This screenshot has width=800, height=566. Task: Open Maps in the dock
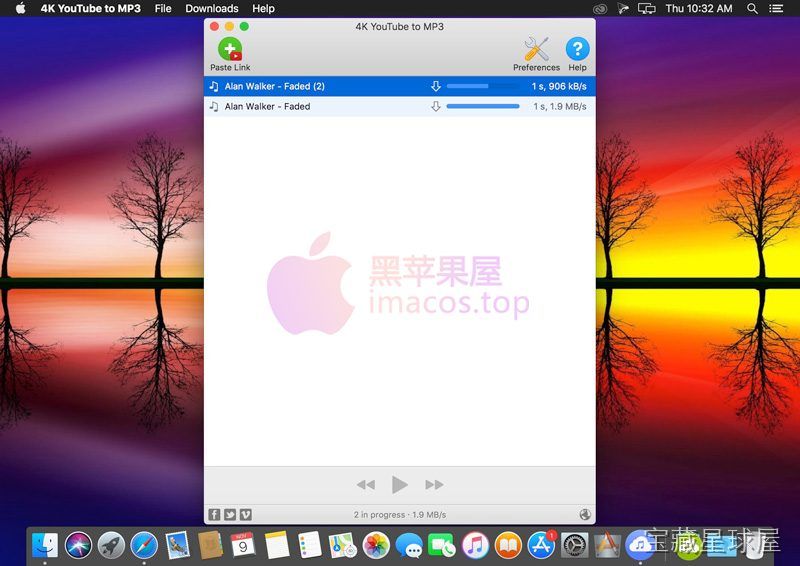(343, 545)
